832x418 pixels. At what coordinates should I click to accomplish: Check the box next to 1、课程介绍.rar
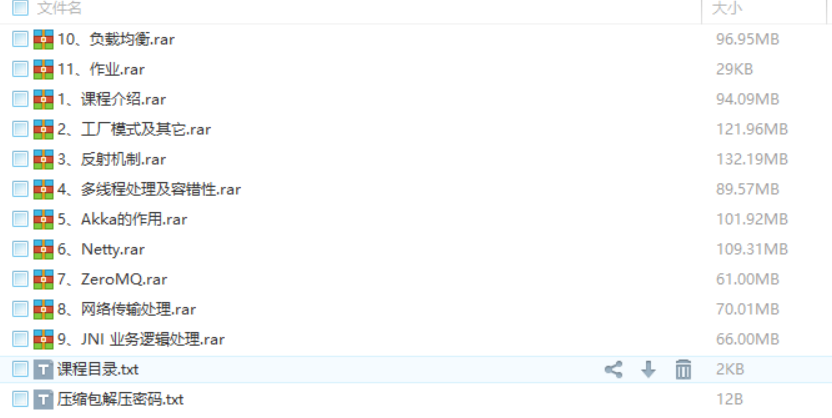(x=20, y=99)
